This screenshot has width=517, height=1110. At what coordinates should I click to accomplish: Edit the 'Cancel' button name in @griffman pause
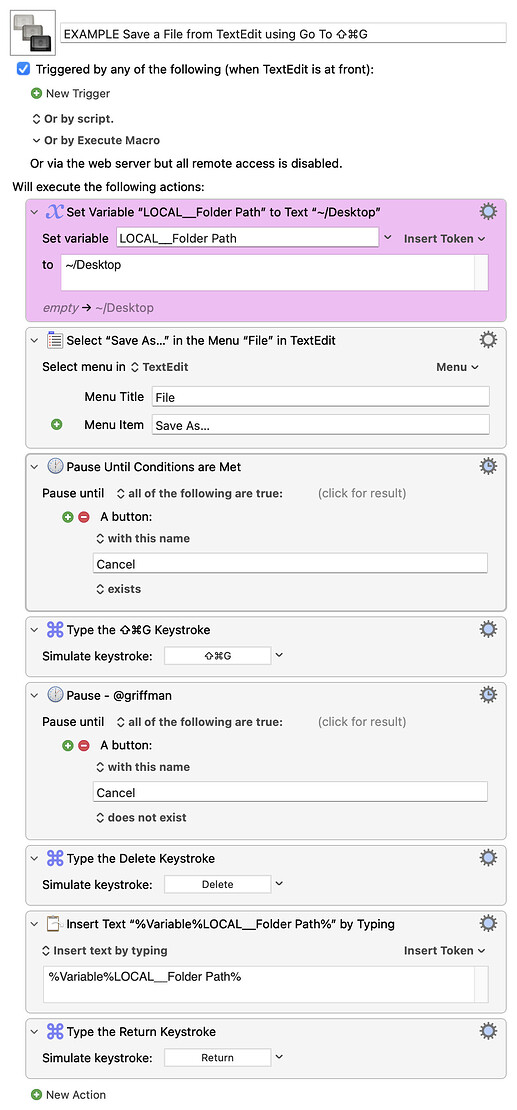point(290,792)
